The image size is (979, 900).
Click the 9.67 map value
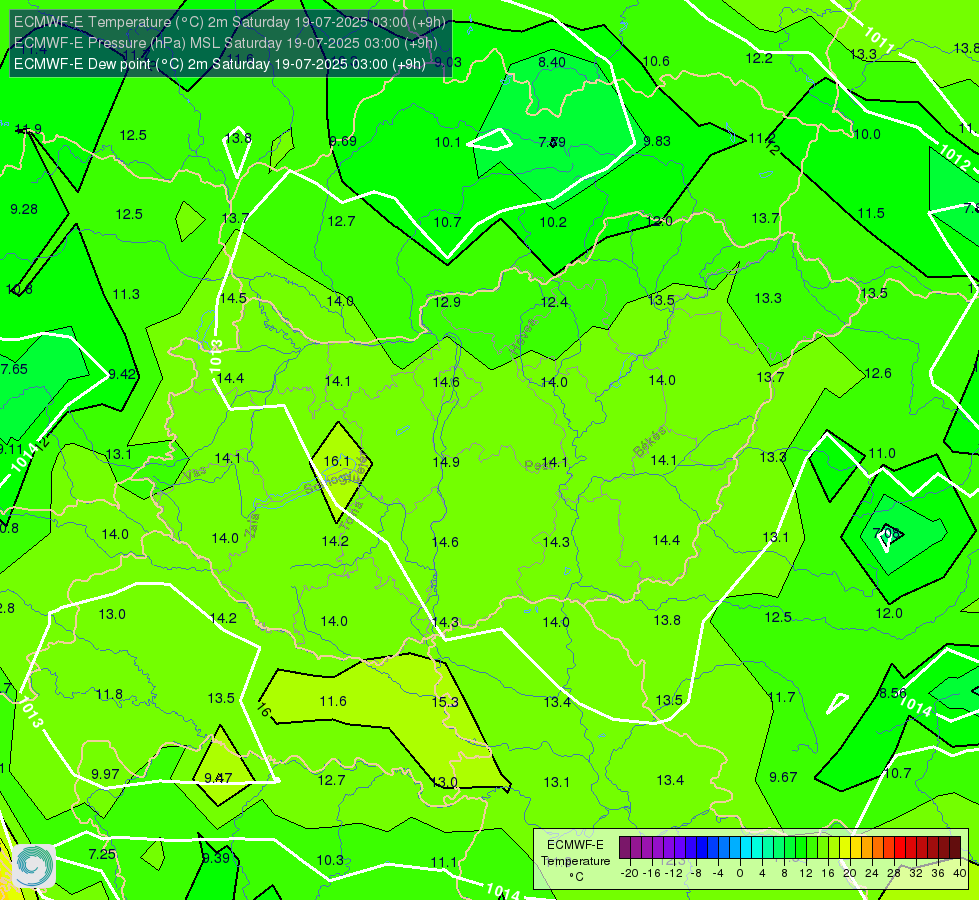783,777
